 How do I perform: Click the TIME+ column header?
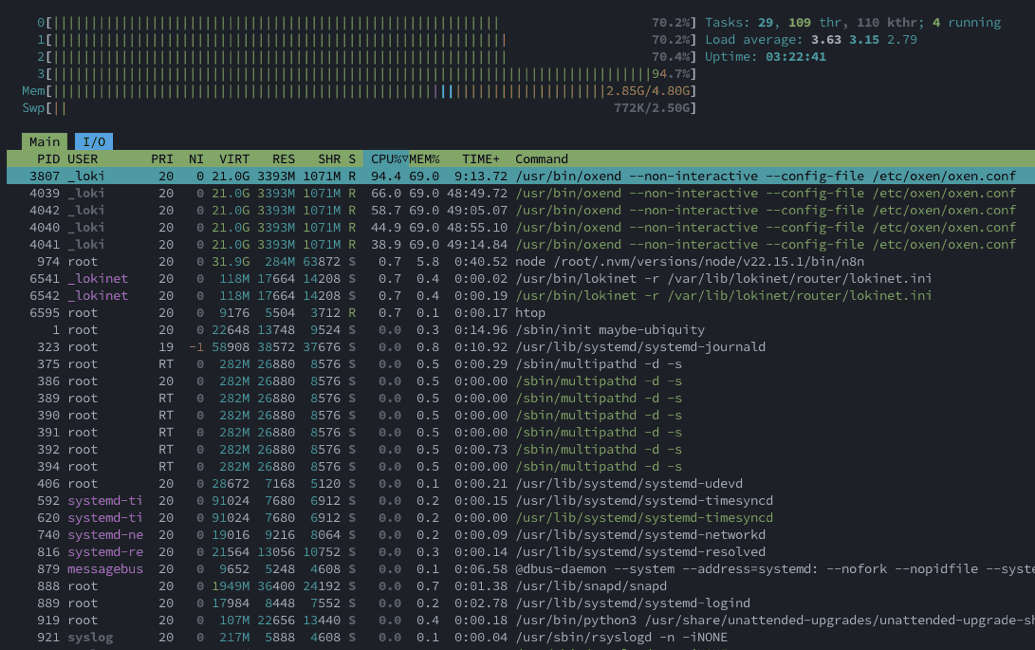click(x=481, y=159)
